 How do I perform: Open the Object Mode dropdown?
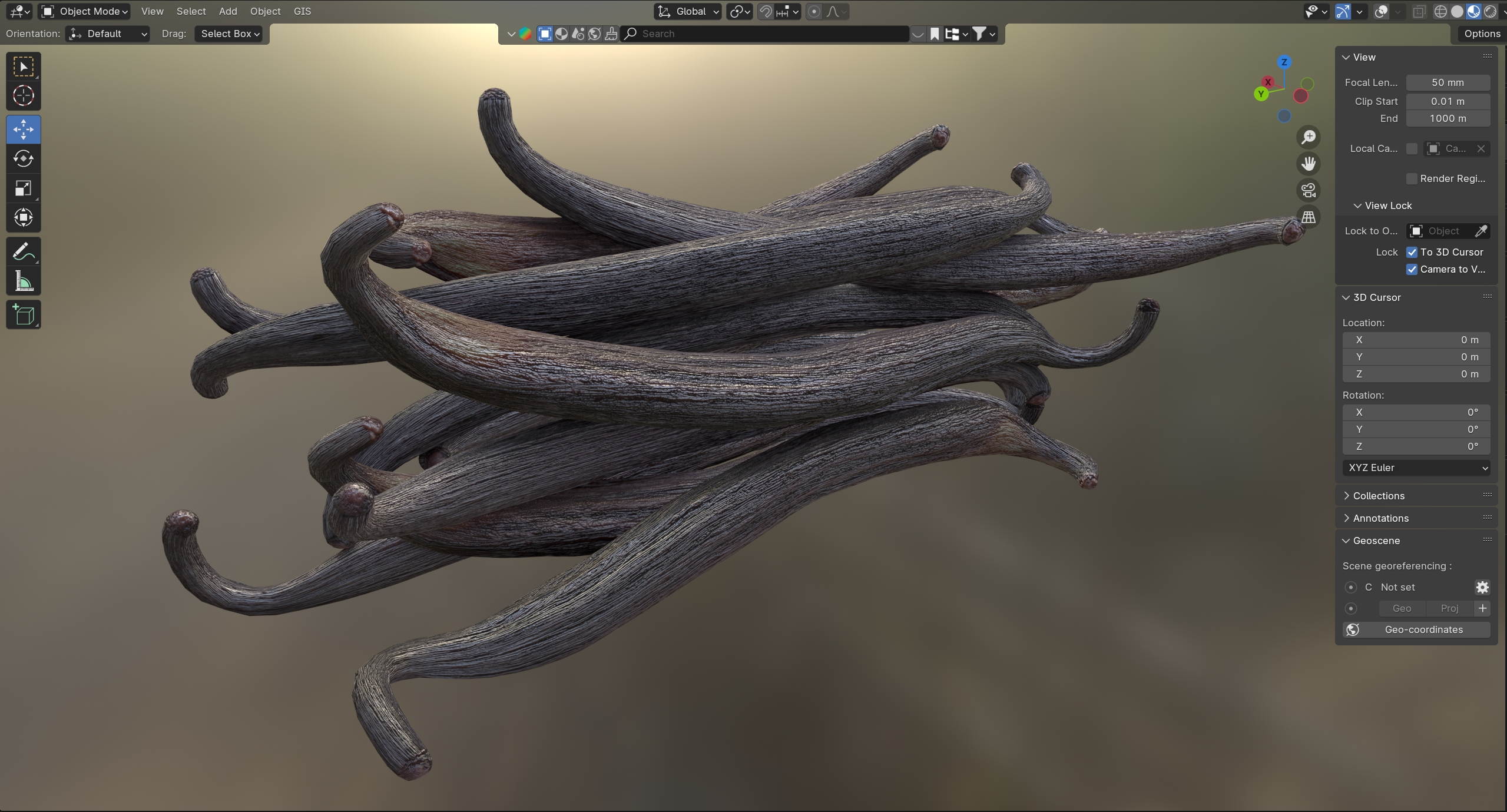[85, 11]
